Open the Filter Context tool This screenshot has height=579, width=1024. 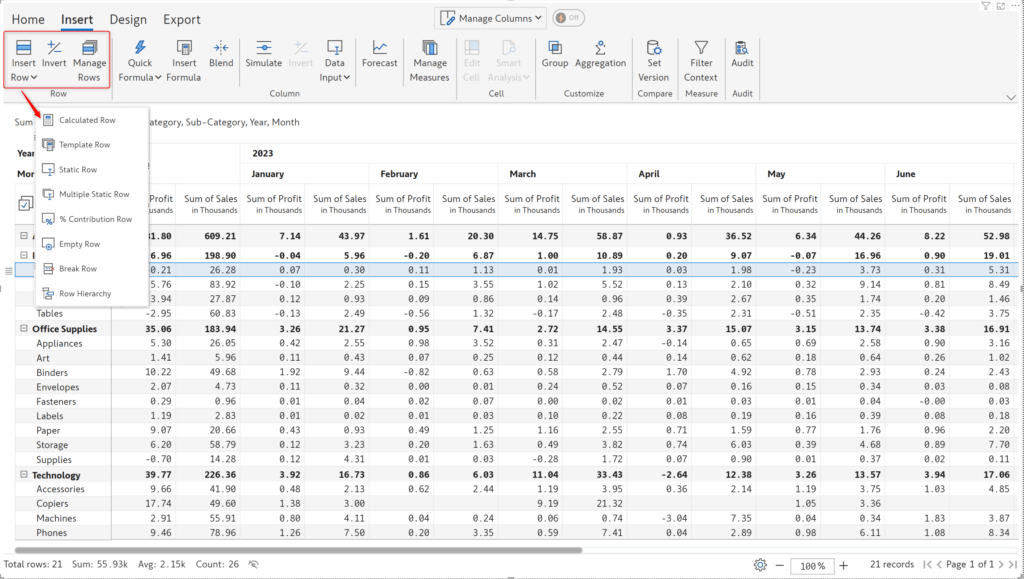(x=701, y=60)
